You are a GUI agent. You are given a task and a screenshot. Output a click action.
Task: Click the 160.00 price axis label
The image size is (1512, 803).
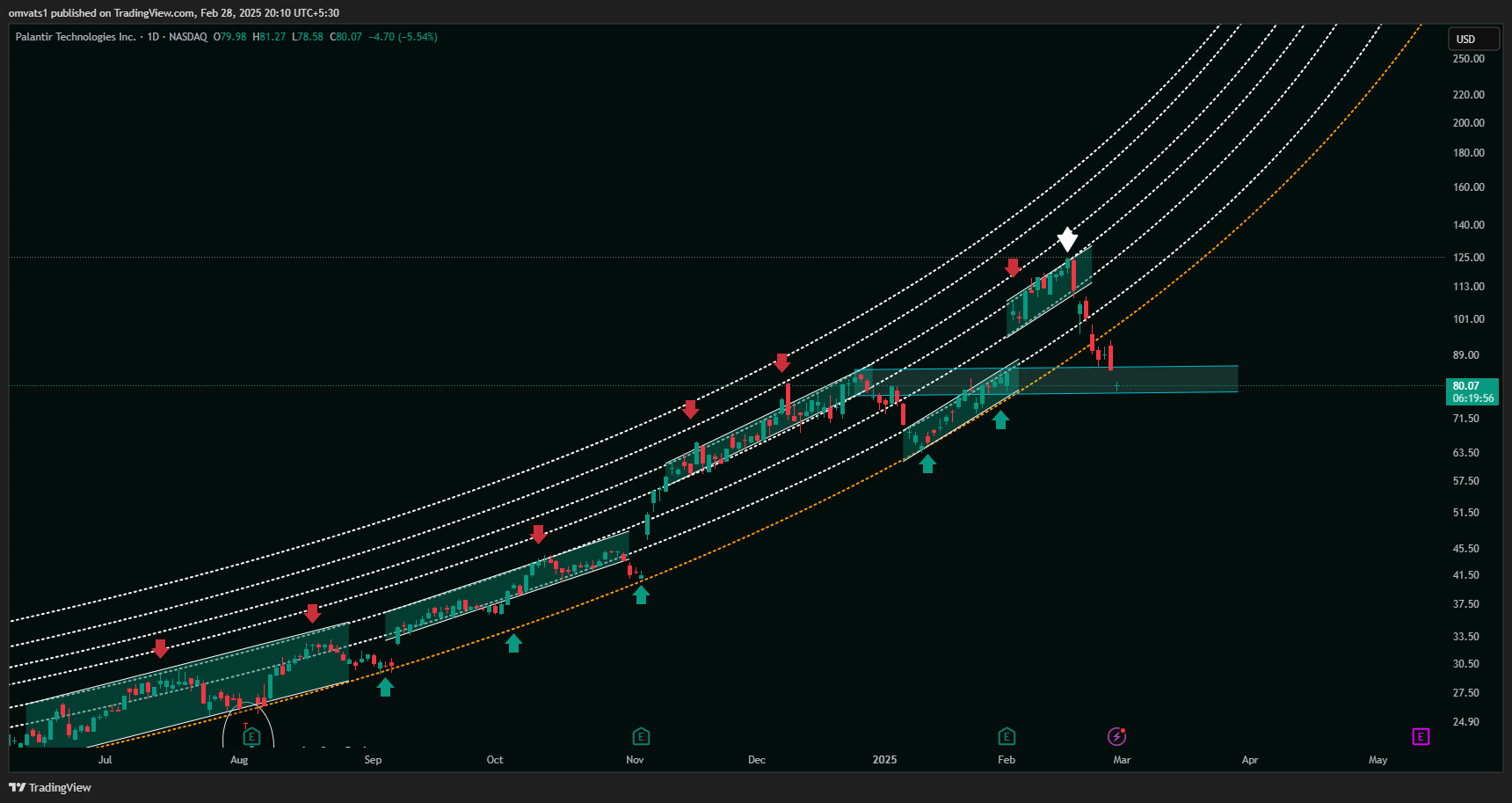[x=1468, y=187]
